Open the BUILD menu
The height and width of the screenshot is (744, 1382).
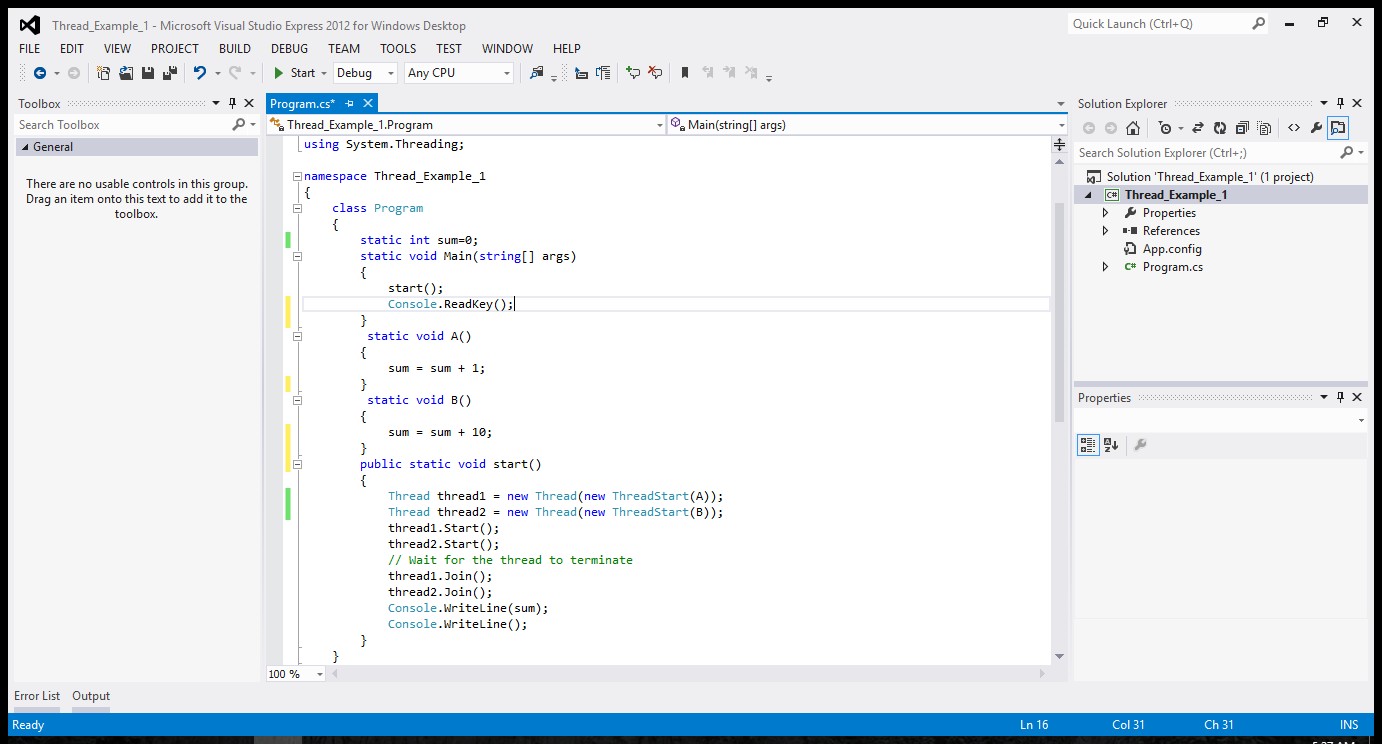click(x=235, y=48)
